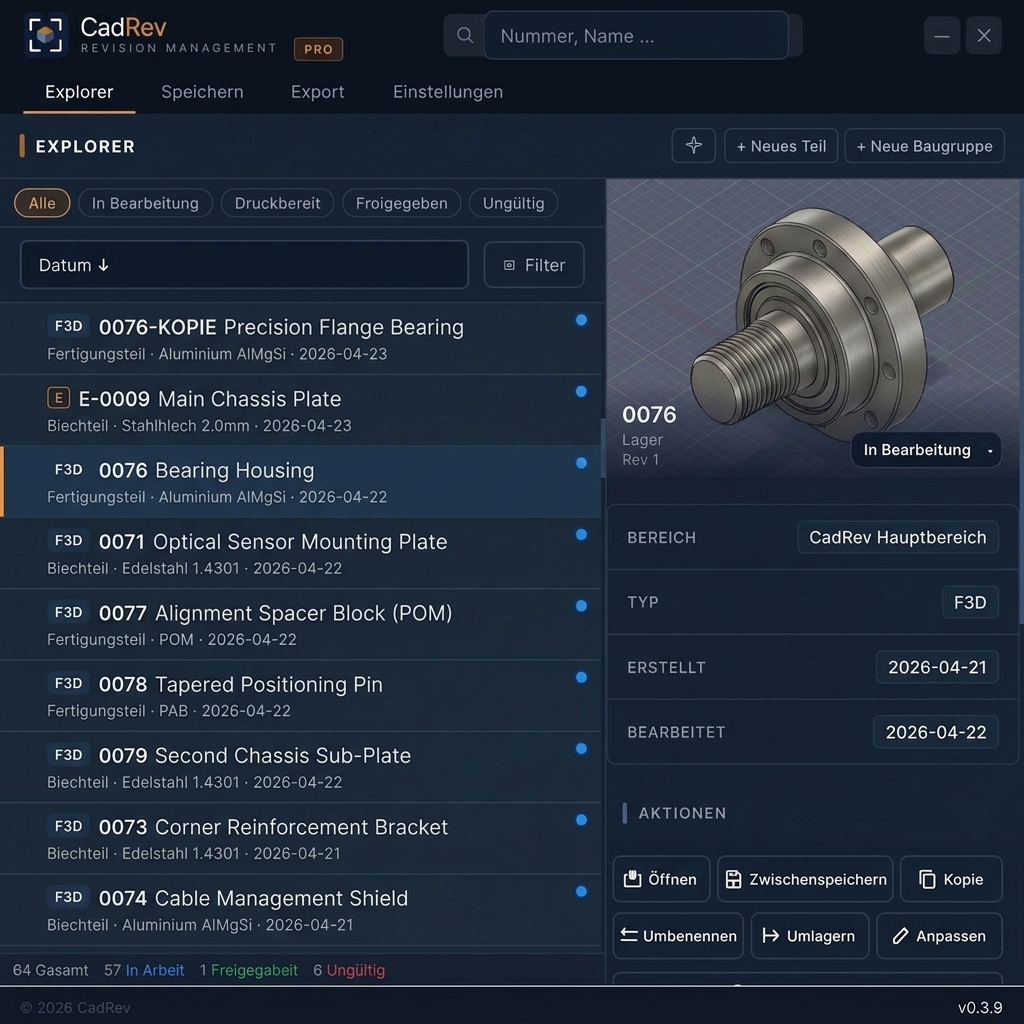Click the F3D badge of 0071 row
The height and width of the screenshot is (1024, 1024).
tap(69, 541)
